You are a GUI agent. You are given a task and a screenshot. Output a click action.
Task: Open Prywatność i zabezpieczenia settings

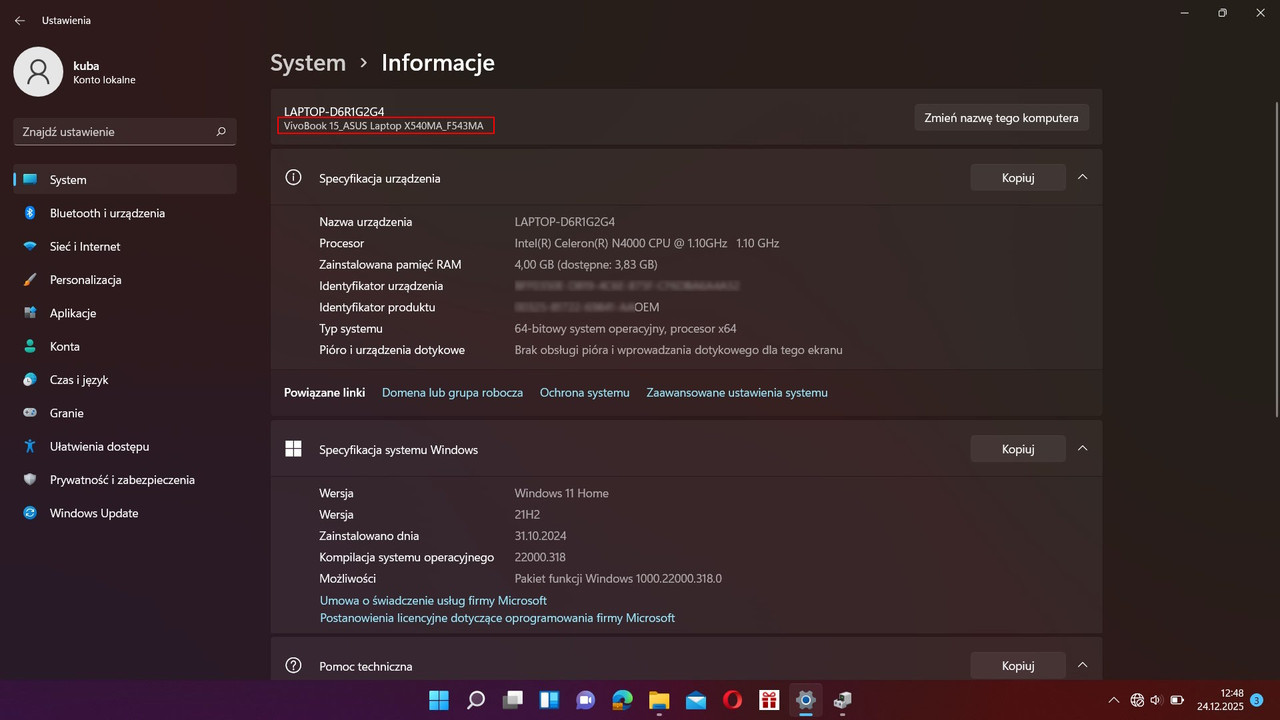125,480
